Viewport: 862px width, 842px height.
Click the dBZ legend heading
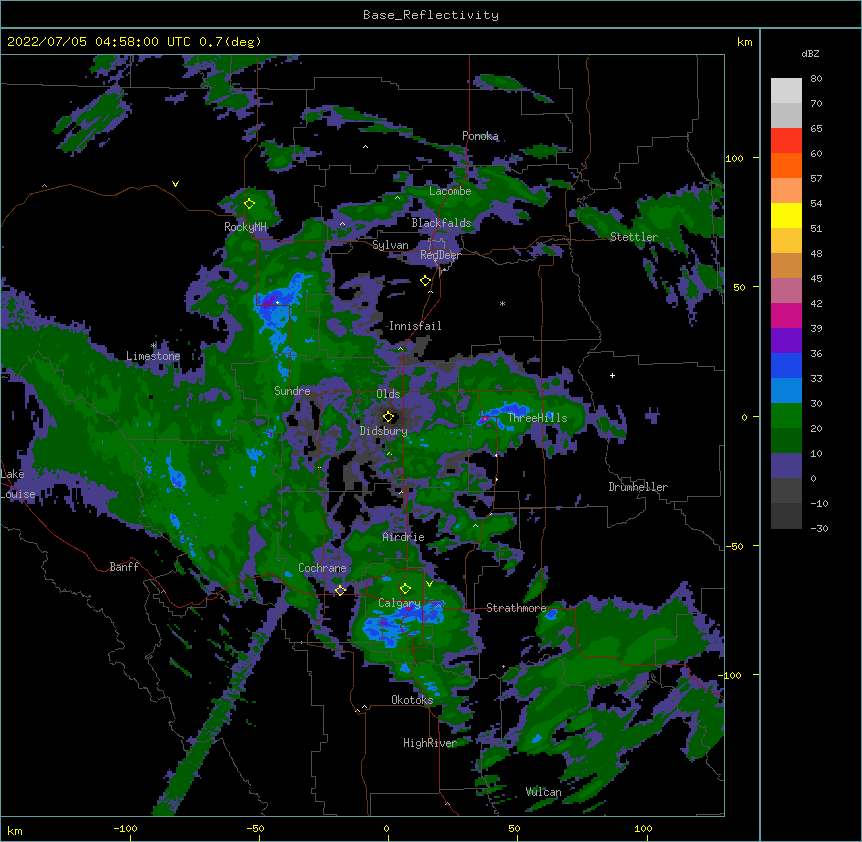(x=810, y=53)
